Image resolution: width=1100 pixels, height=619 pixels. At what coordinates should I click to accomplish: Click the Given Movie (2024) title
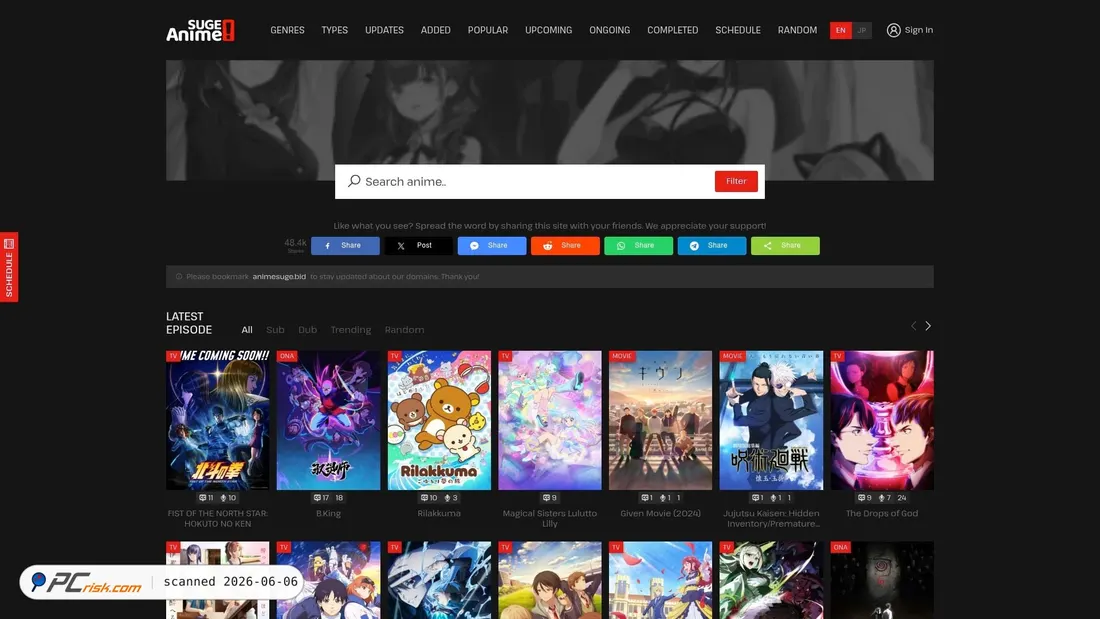660,514
